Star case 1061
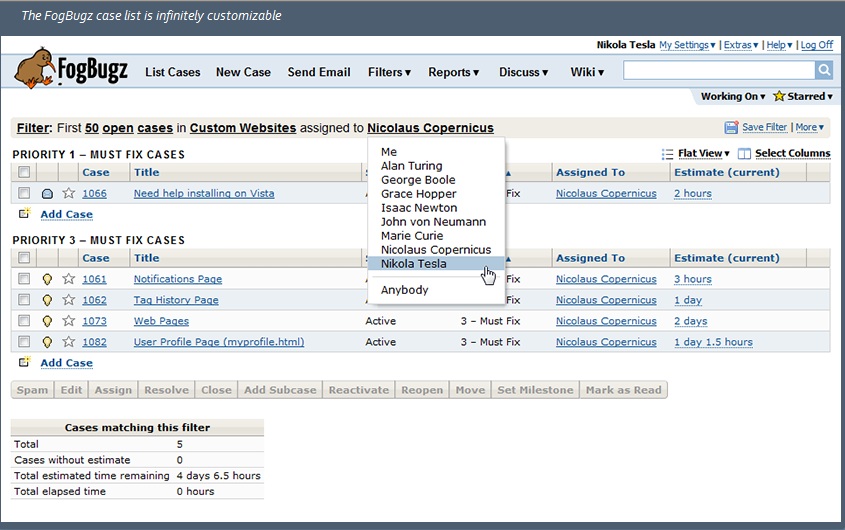 [68, 279]
